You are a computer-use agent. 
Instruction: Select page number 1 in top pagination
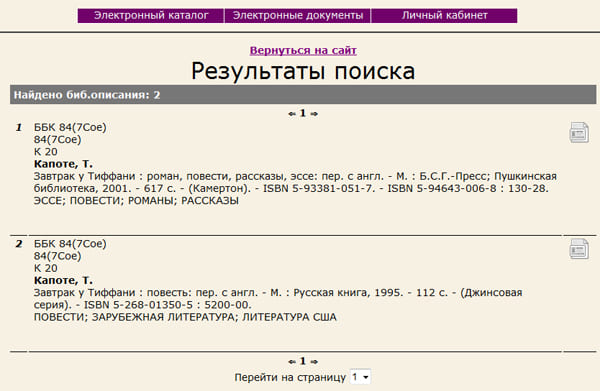(x=303, y=113)
